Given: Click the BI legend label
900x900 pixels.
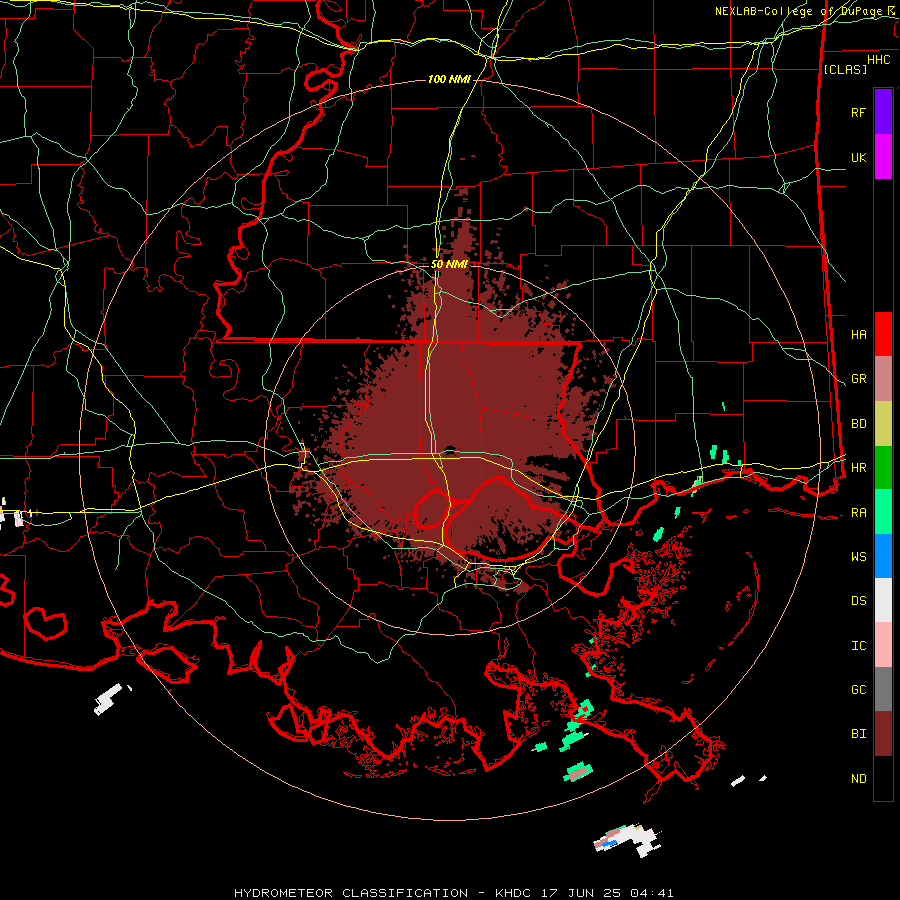Looking at the screenshot, I should click(859, 734).
